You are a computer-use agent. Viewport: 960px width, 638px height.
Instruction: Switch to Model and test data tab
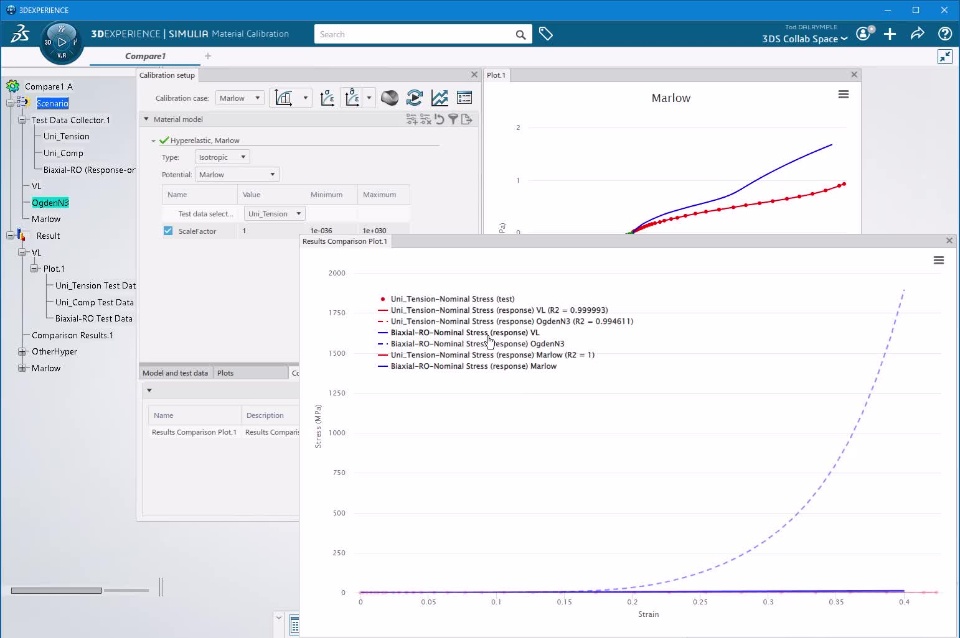[x=175, y=373]
